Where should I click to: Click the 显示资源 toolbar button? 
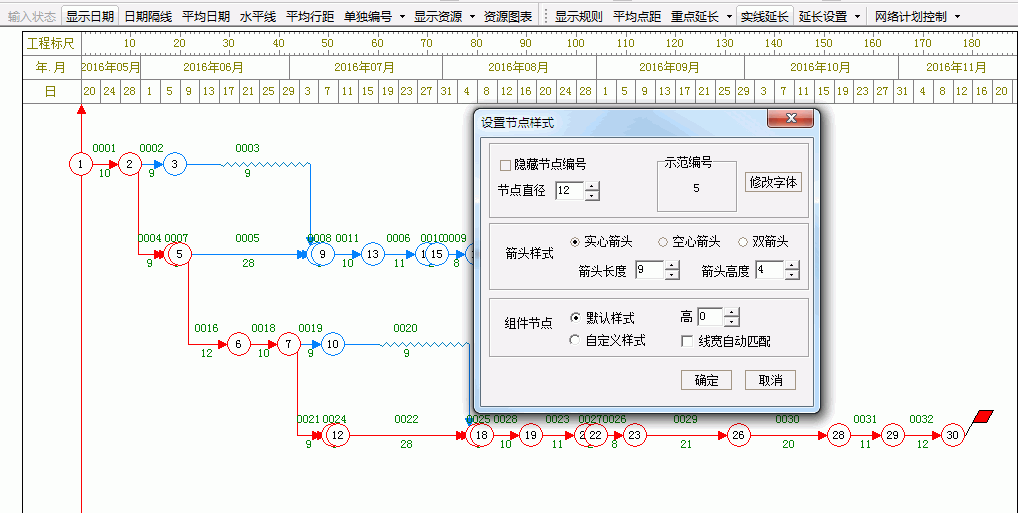point(438,16)
